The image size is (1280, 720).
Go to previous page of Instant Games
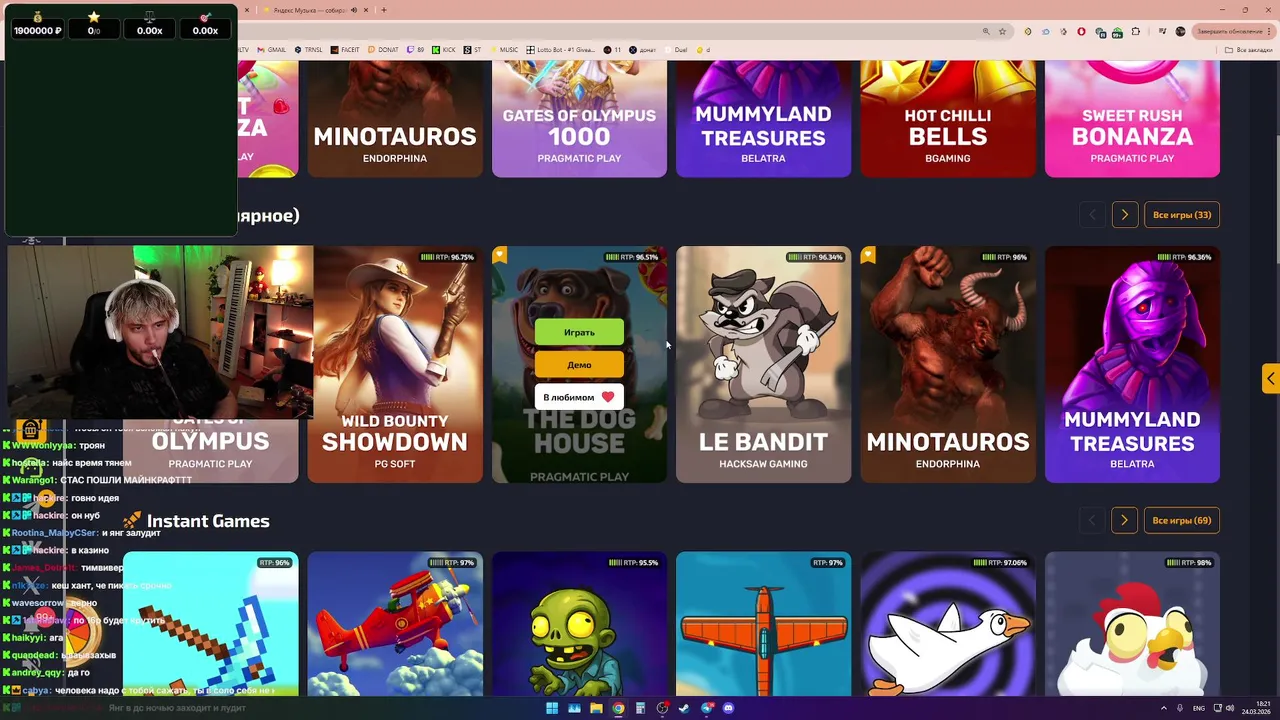point(1092,520)
